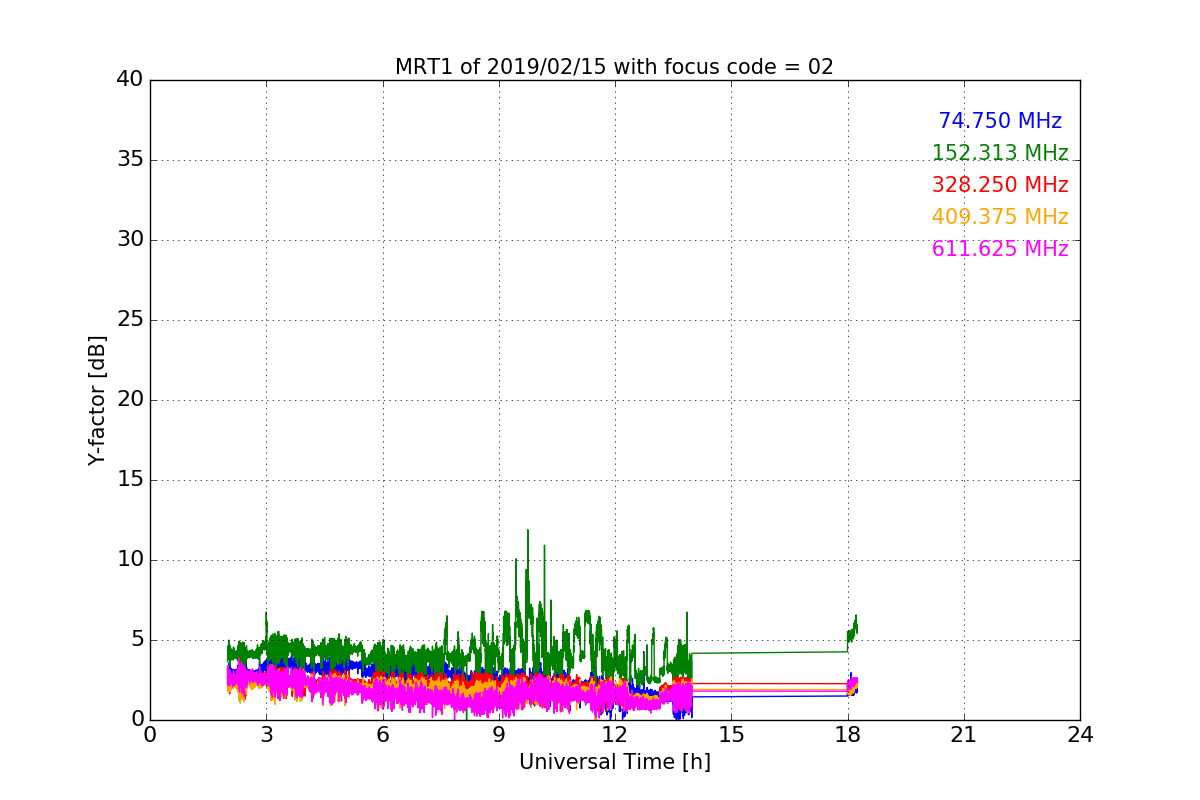Click the x-axis tick label 12
Screen dimensions: 1200x800
point(615,735)
